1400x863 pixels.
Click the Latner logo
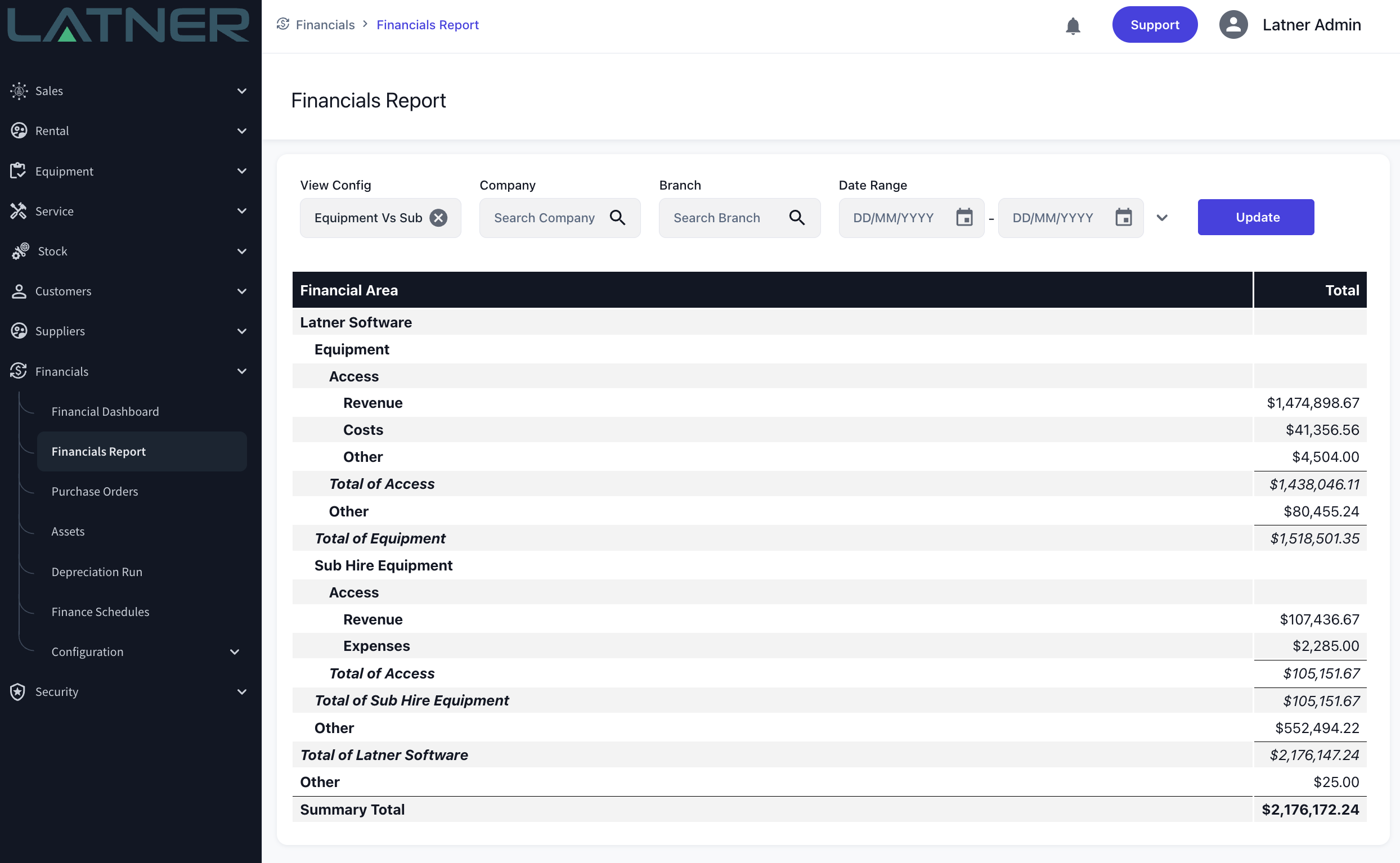point(128,26)
